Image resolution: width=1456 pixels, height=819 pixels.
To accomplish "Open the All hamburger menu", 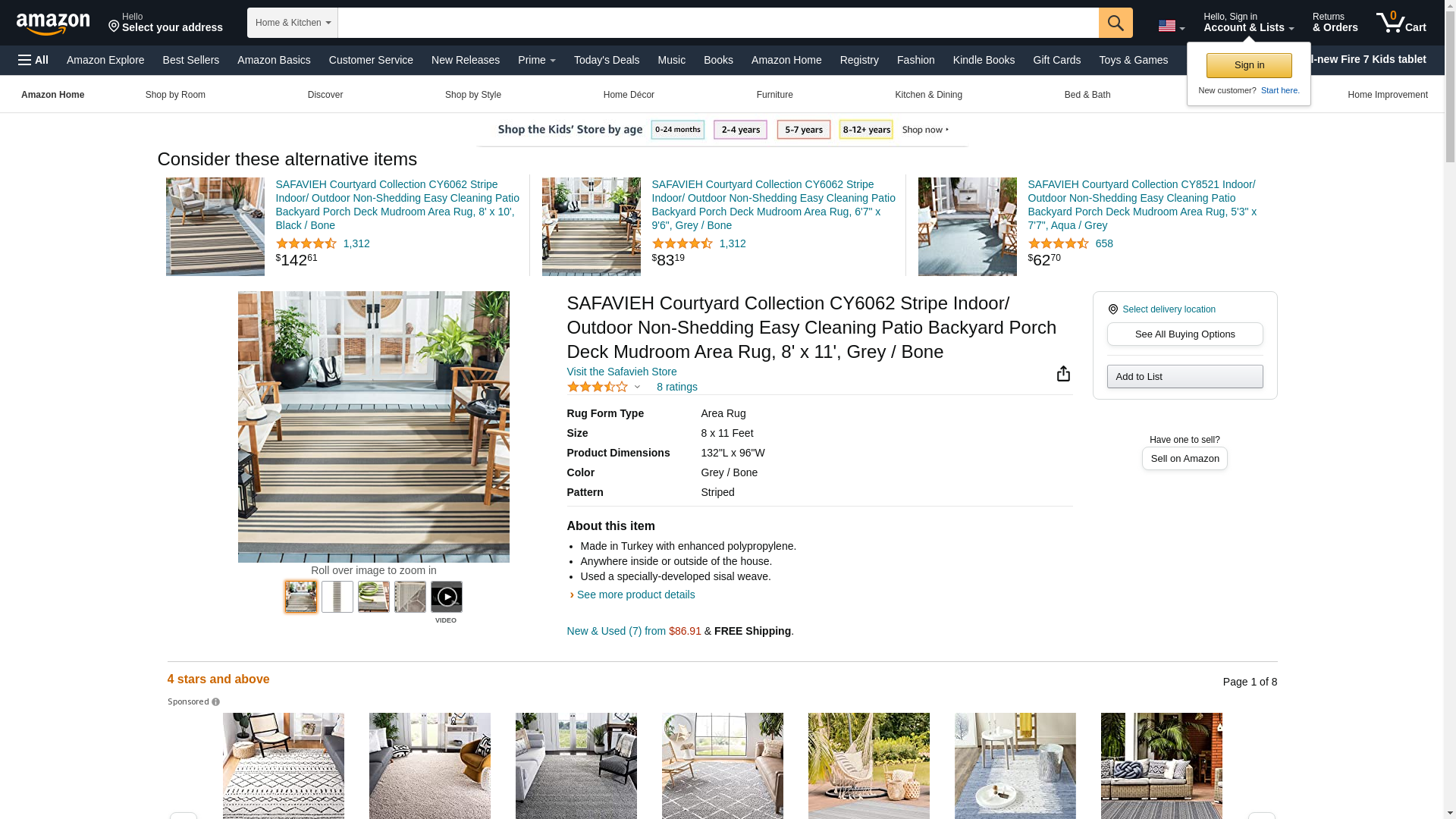I will [x=33, y=60].
